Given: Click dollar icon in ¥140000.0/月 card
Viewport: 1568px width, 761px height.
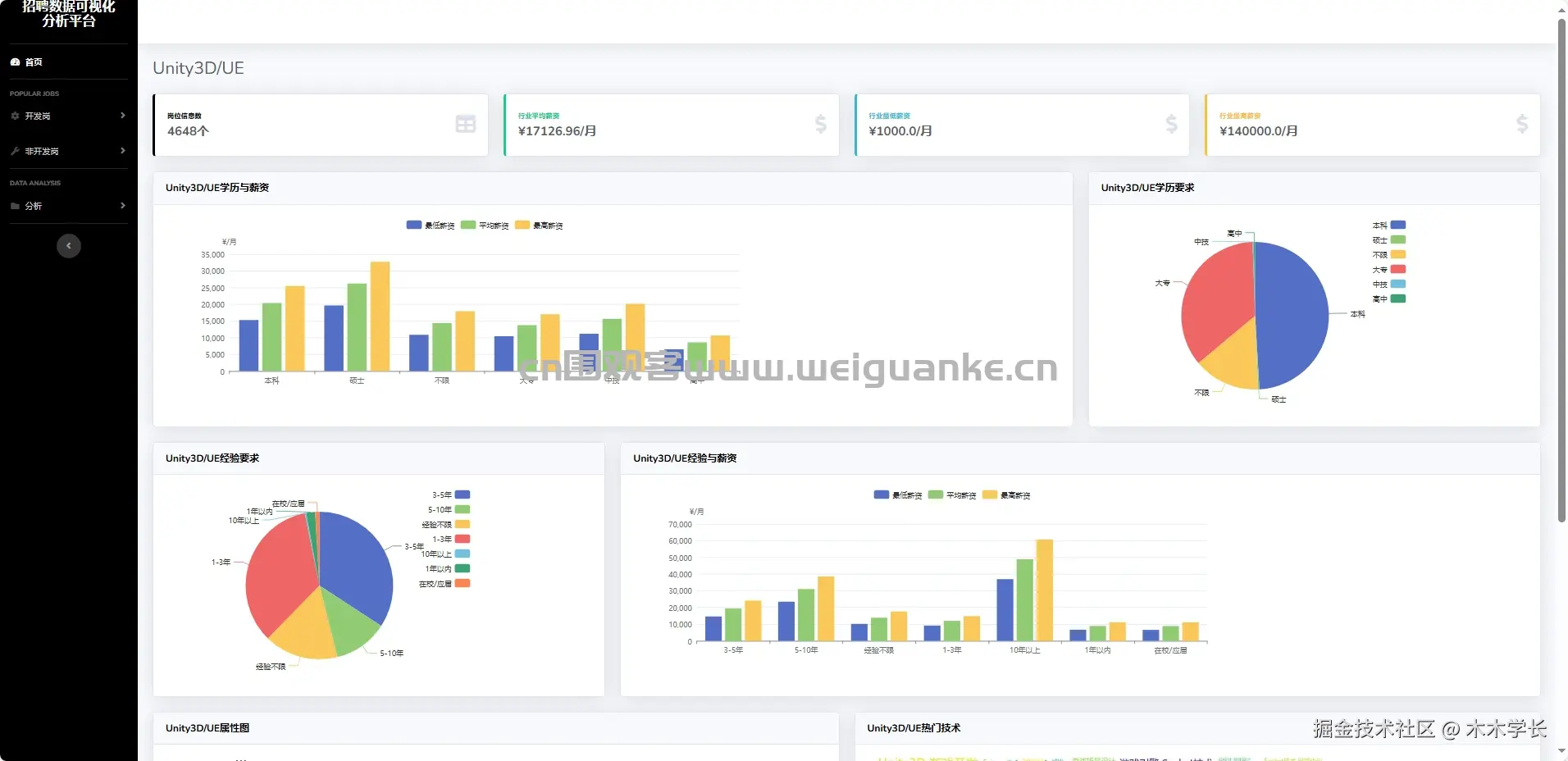Looking at the screenshot, I should click(1522, 124).
